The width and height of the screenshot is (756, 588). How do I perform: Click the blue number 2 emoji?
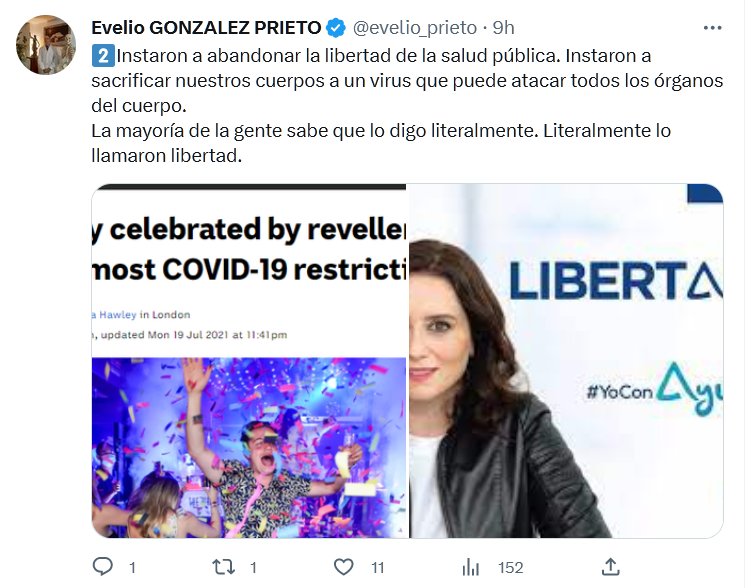[103, 56]
